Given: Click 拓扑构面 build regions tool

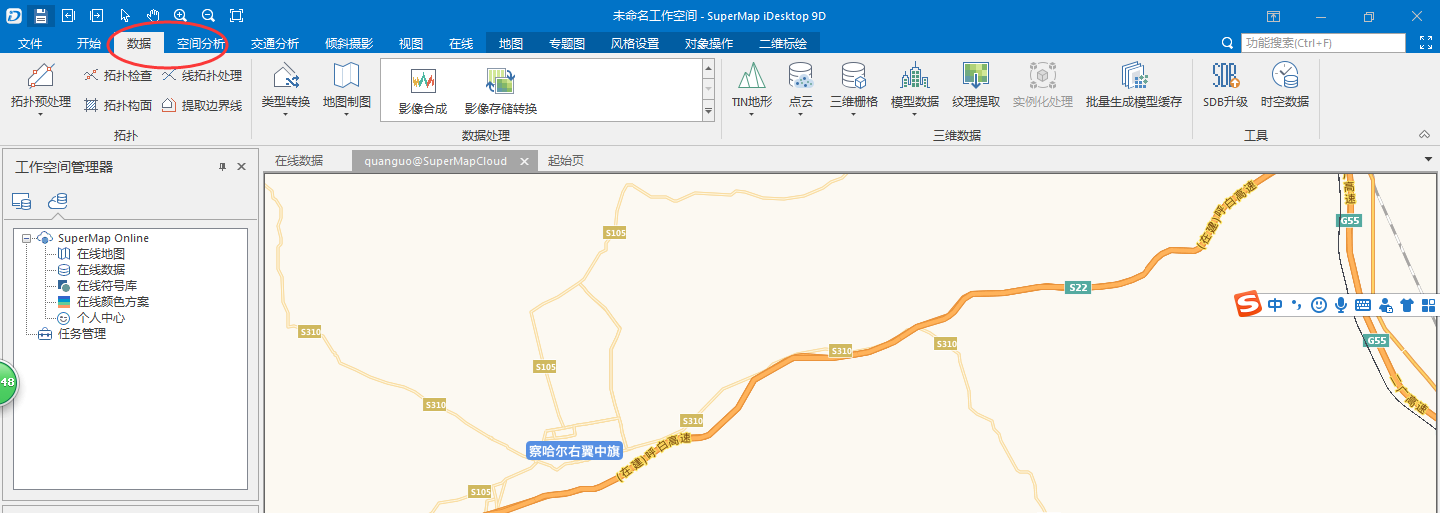Looking at the screenshot, I should (x=117, y=105).
